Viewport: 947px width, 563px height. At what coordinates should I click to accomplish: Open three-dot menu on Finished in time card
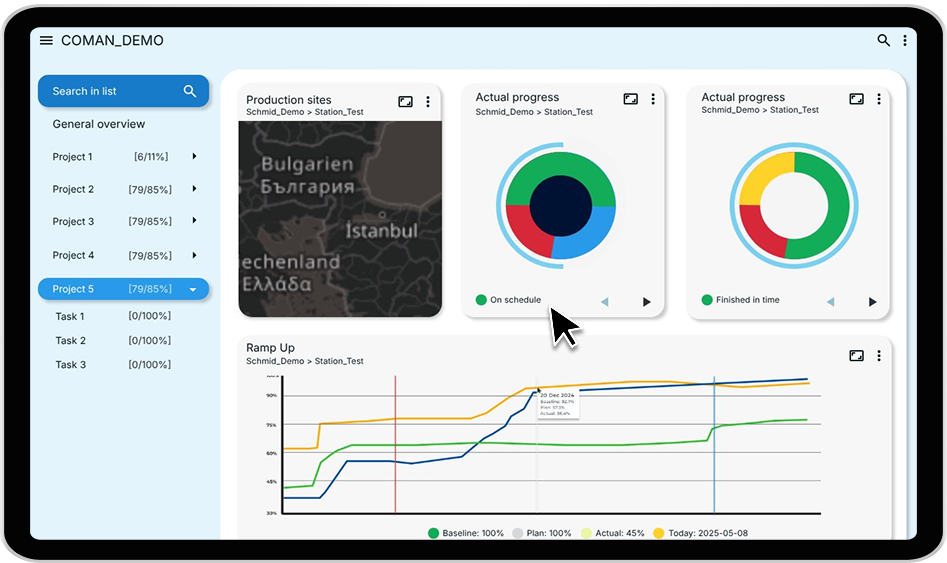pos(879,99)
